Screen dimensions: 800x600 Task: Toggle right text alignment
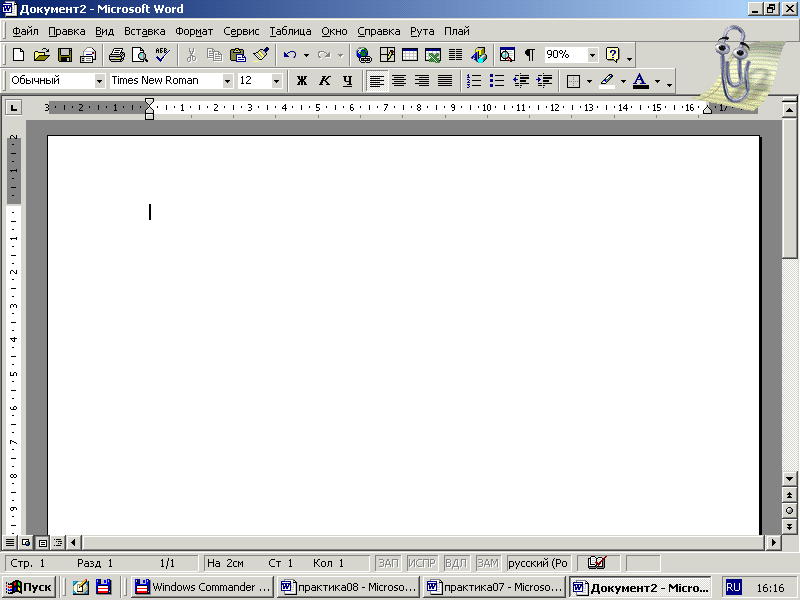[422, 81]
